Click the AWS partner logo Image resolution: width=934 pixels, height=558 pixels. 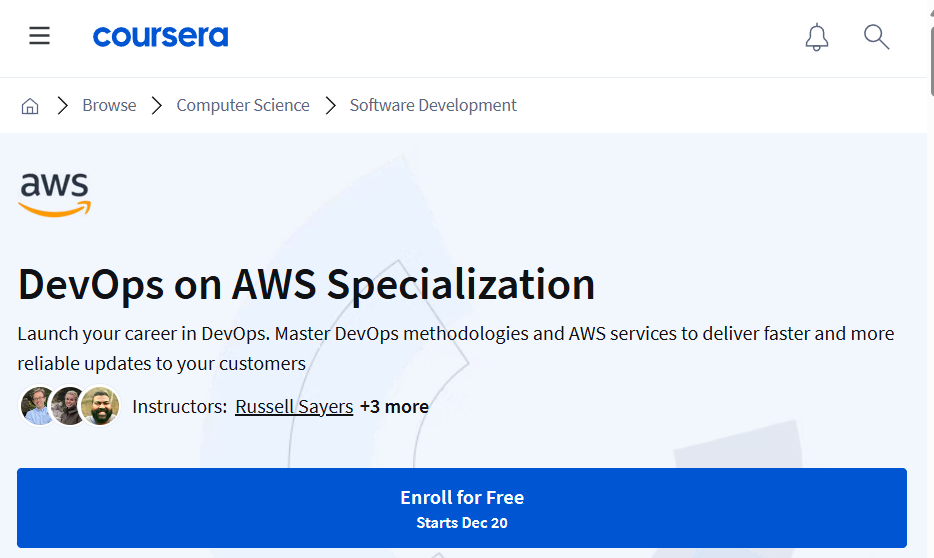coord(54,194)
